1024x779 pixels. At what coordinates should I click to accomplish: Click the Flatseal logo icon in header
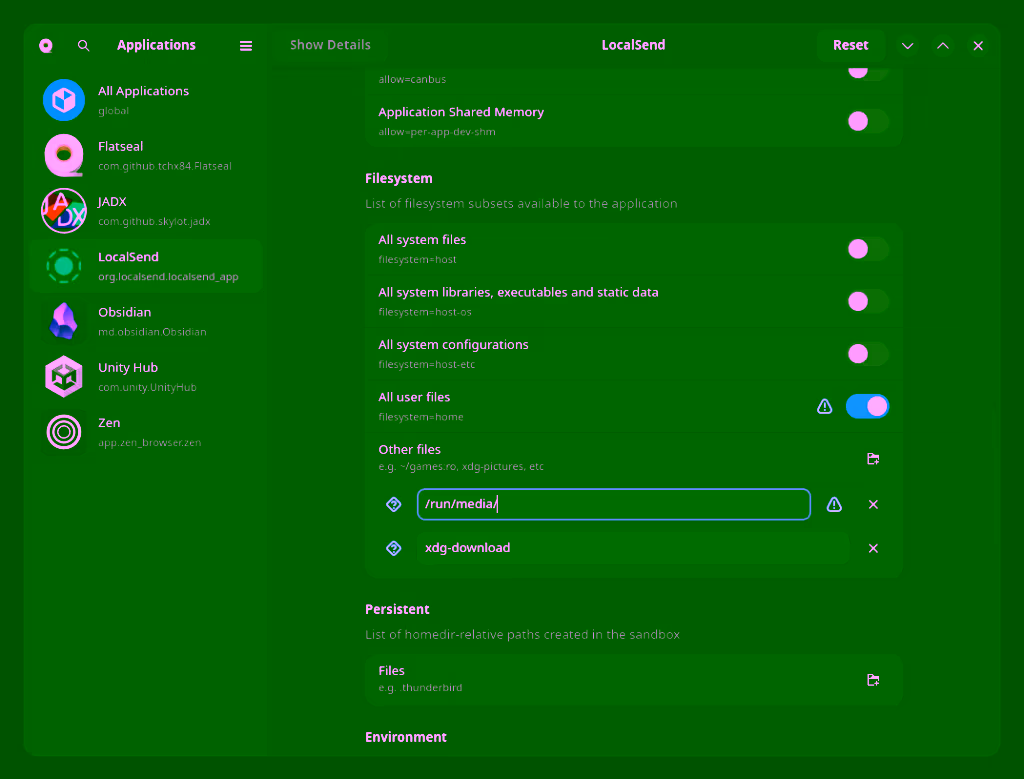point(46,46)
